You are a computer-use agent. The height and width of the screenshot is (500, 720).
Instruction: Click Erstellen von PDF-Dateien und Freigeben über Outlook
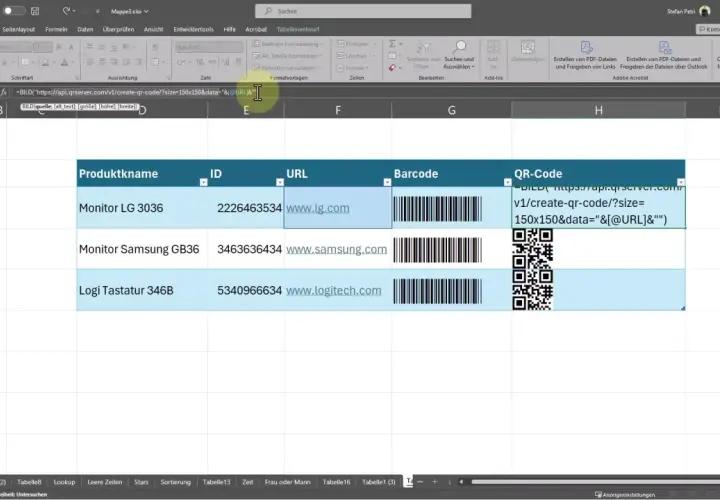(x=664, y=55)
